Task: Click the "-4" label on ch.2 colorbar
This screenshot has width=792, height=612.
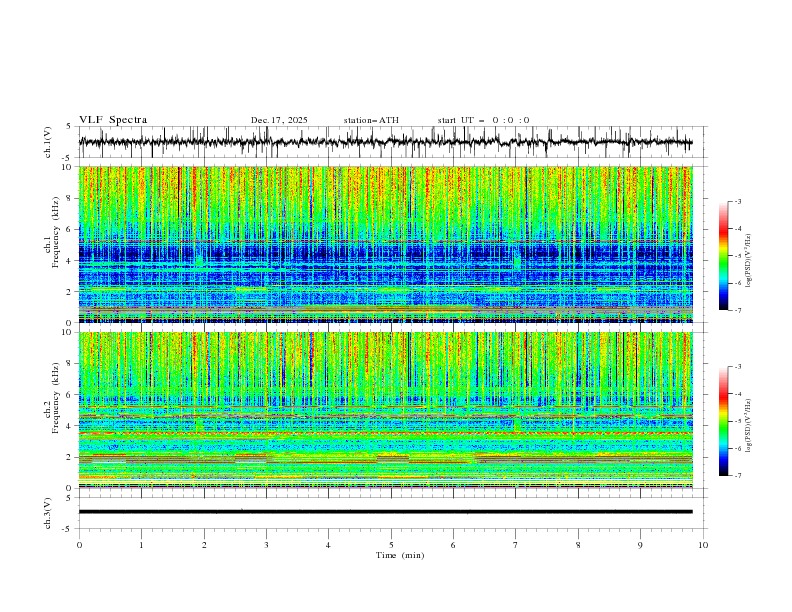Action: (738, 394)
